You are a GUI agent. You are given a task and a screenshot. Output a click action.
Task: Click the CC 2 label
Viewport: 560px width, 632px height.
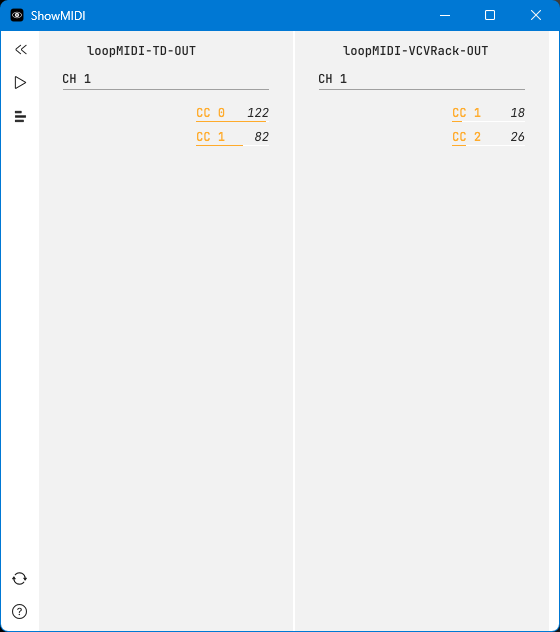[466, 137]
